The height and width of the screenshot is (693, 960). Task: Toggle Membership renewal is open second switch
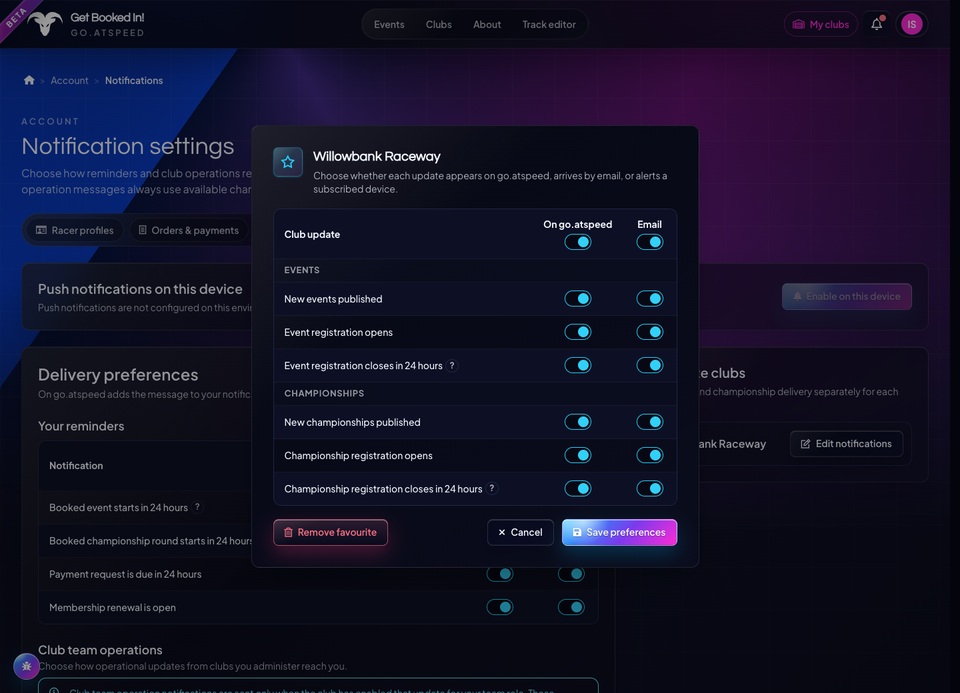coord(571,607)
